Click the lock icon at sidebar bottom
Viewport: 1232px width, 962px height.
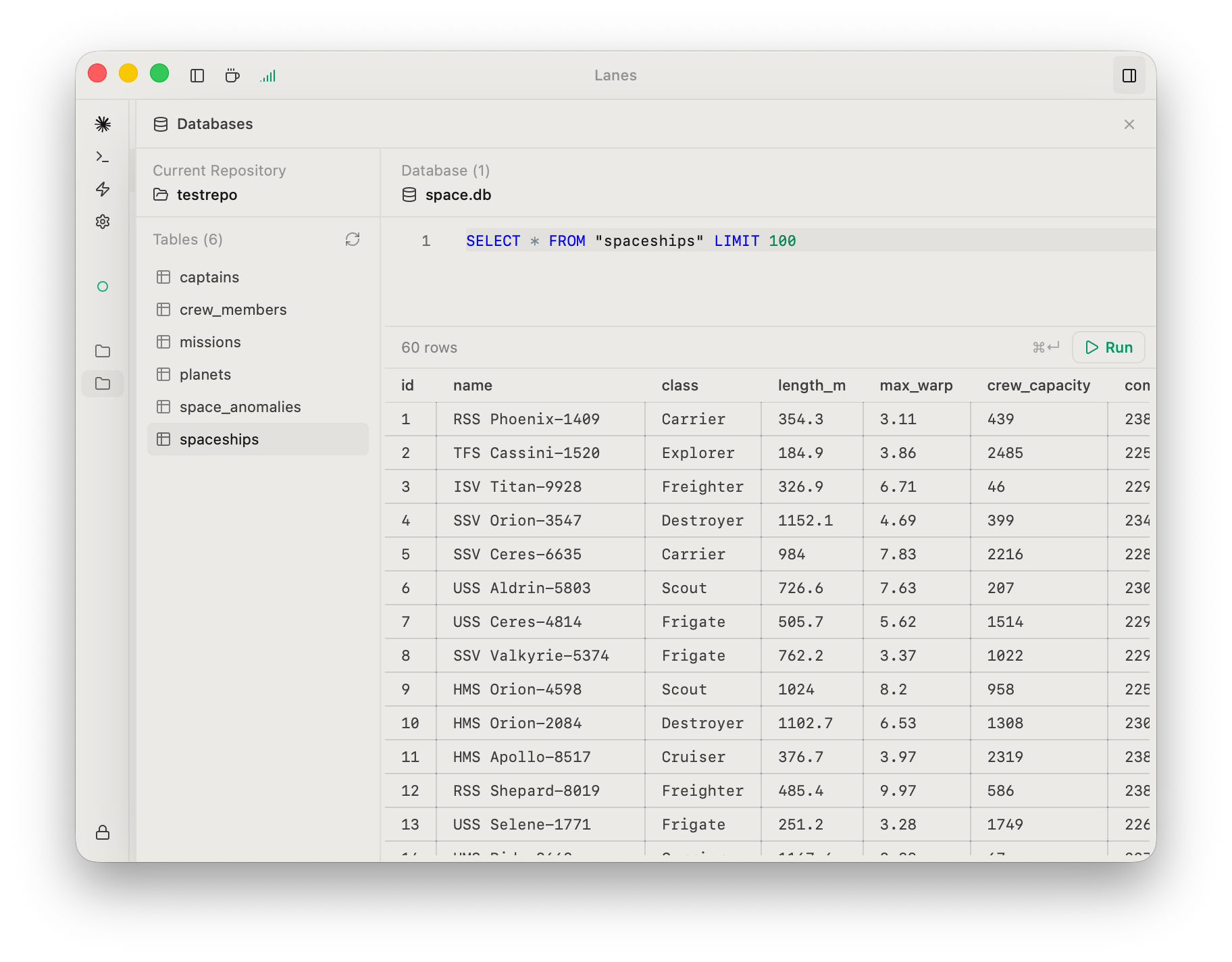pyautogui.click(x=103, y=832)
